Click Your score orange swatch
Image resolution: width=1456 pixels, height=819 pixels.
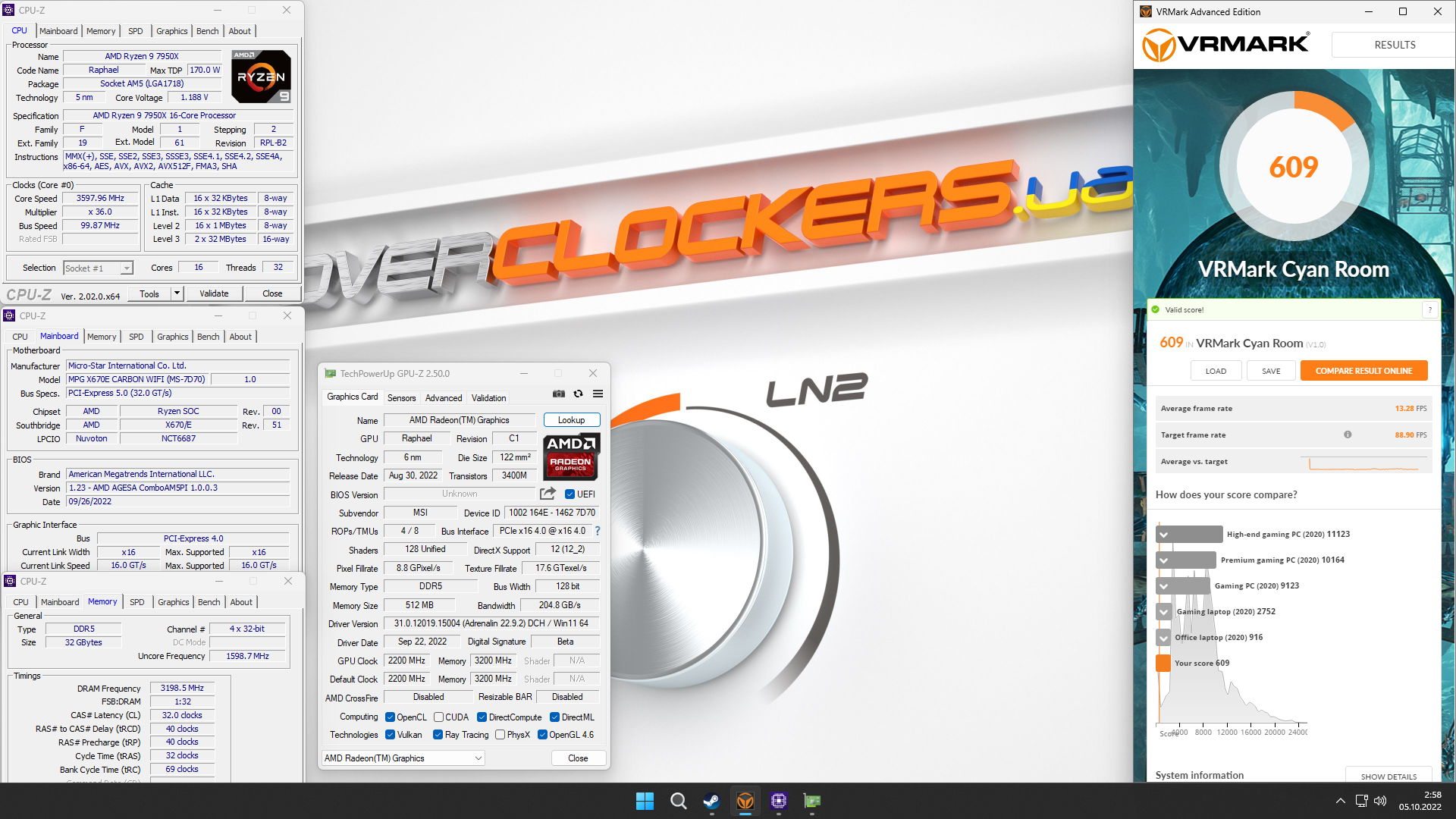click(x=1163, y=664)
